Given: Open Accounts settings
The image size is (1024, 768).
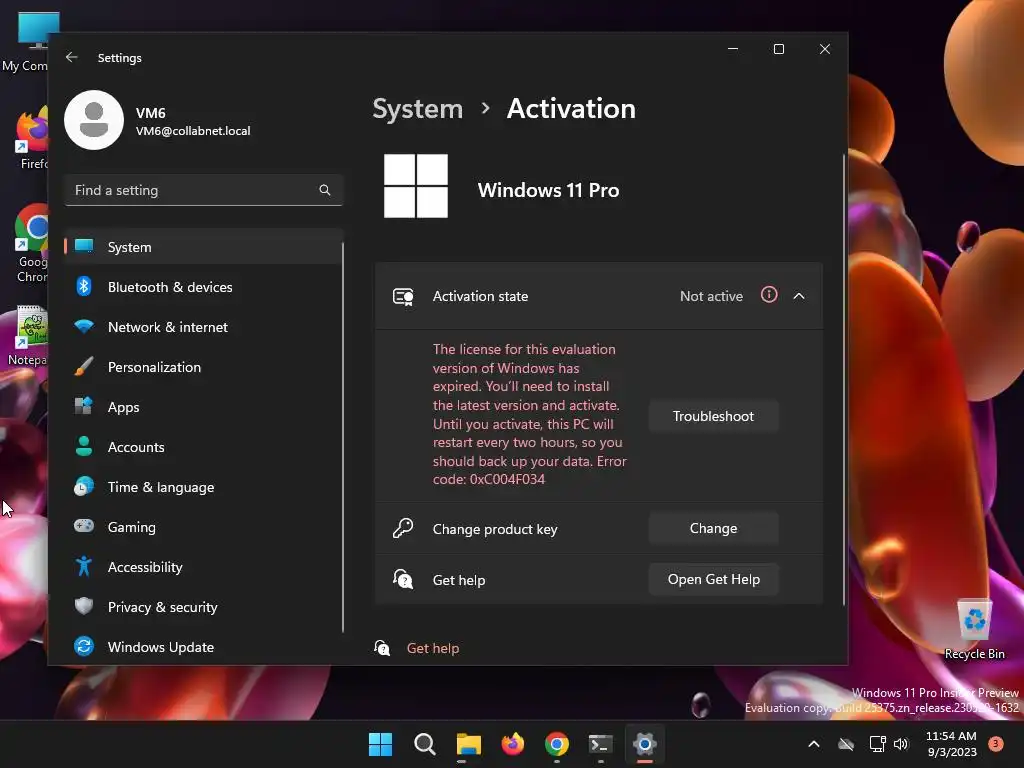Looking at the screenshot, I should (204, 447).
